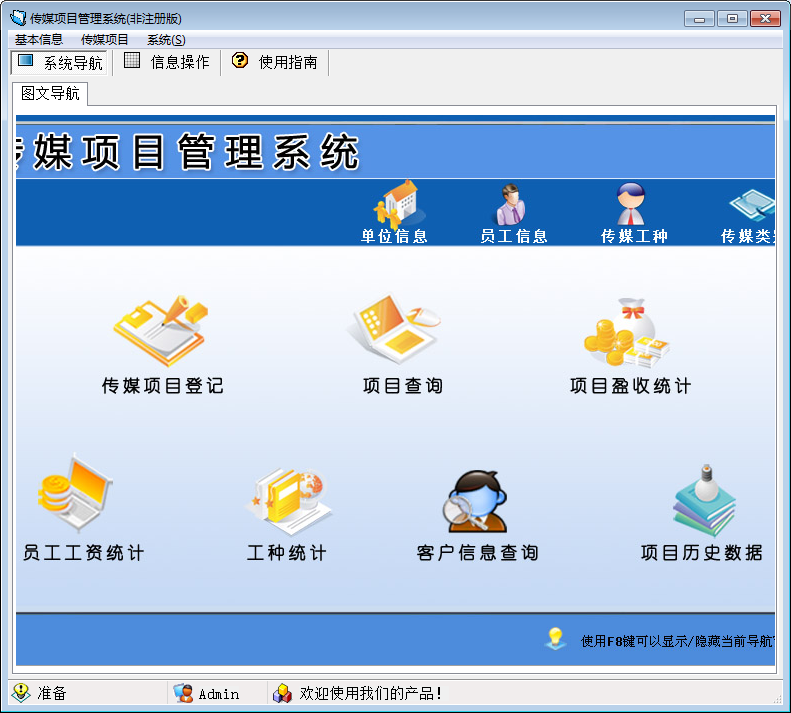Image resolution: width=791 pixels, height=713 pixels.
Task: Open the 工种统计 books icon
Action: 289,502
